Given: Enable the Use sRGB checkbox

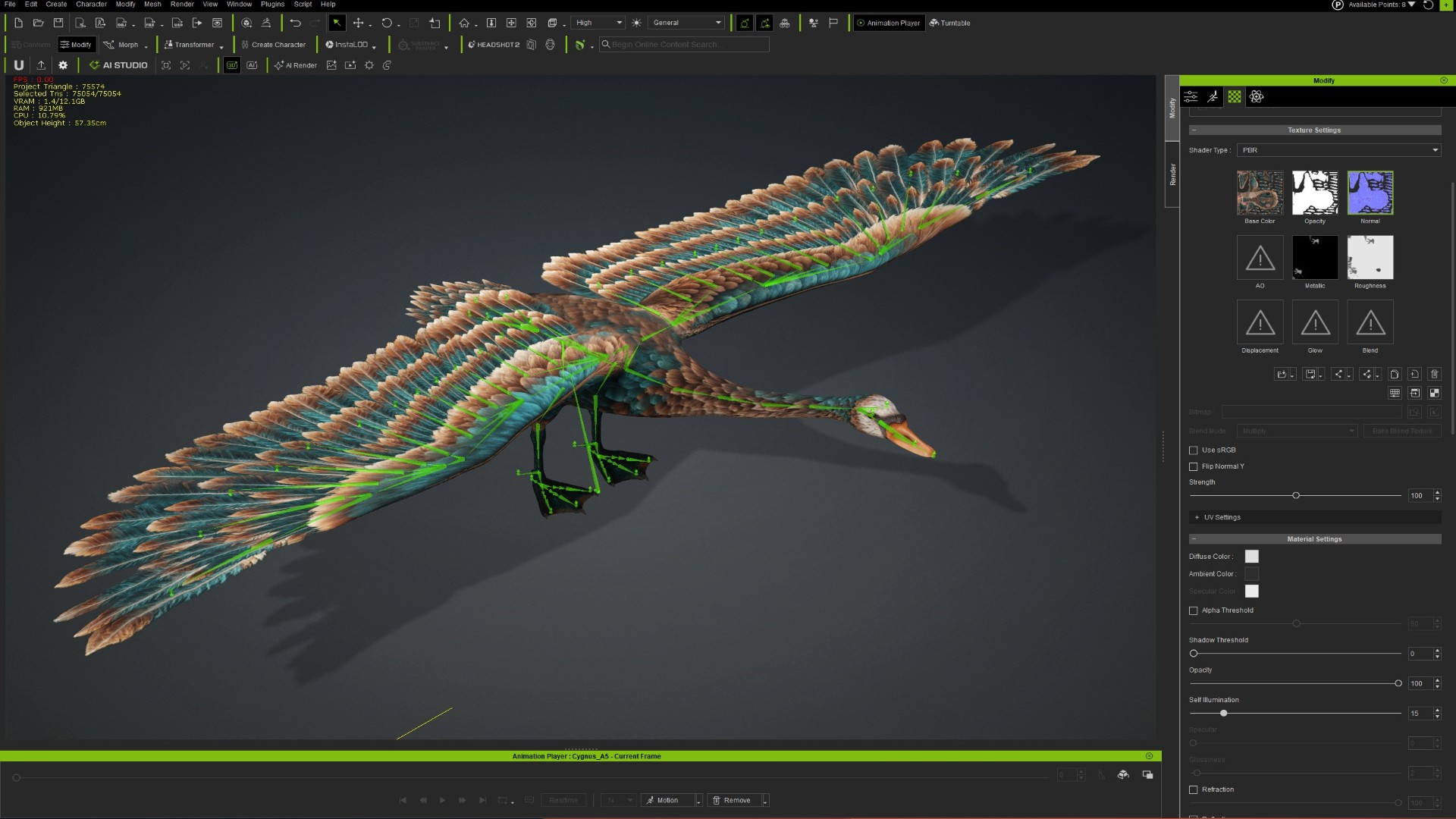Looking at the screenshot, I should click(x=1193, y=450).
